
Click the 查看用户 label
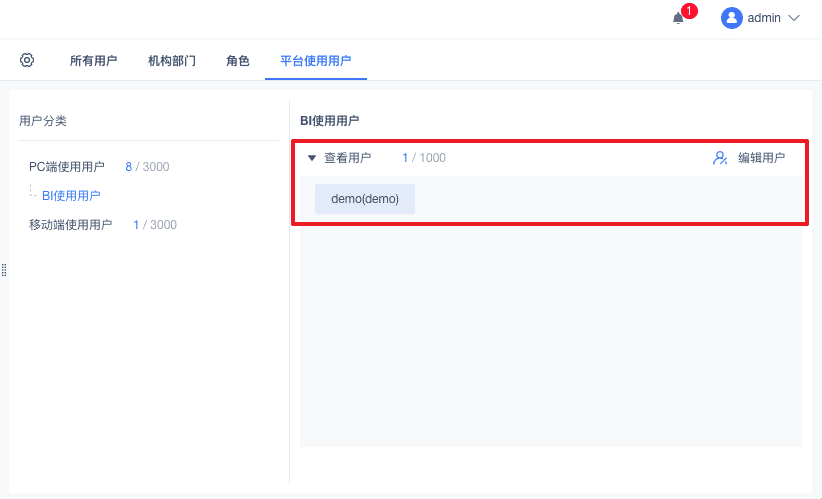347,158
